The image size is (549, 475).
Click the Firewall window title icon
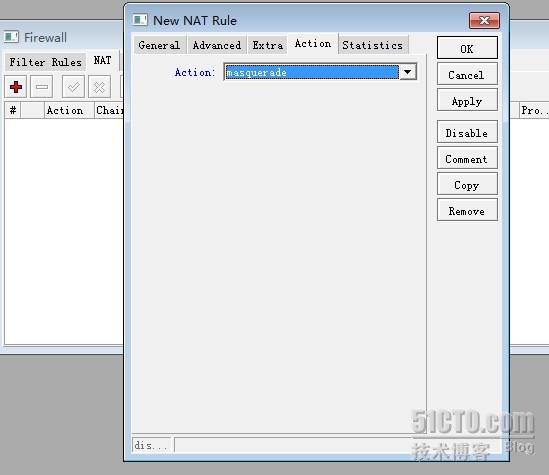[x=11, y=37]
